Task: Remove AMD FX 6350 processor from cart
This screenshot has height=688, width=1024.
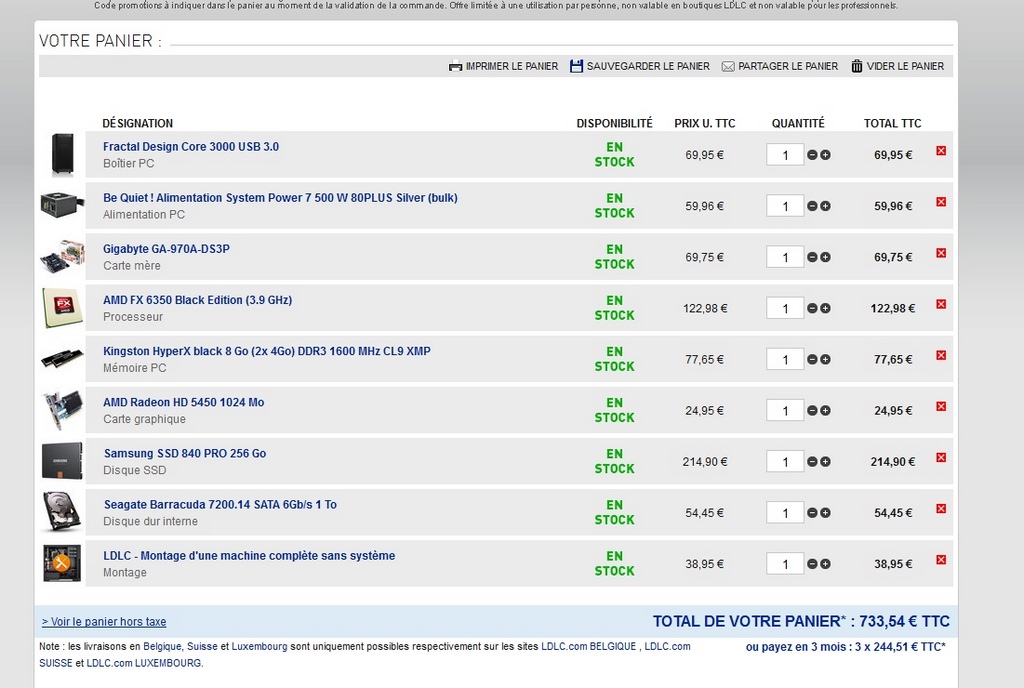Action: [x=941, y=304]
